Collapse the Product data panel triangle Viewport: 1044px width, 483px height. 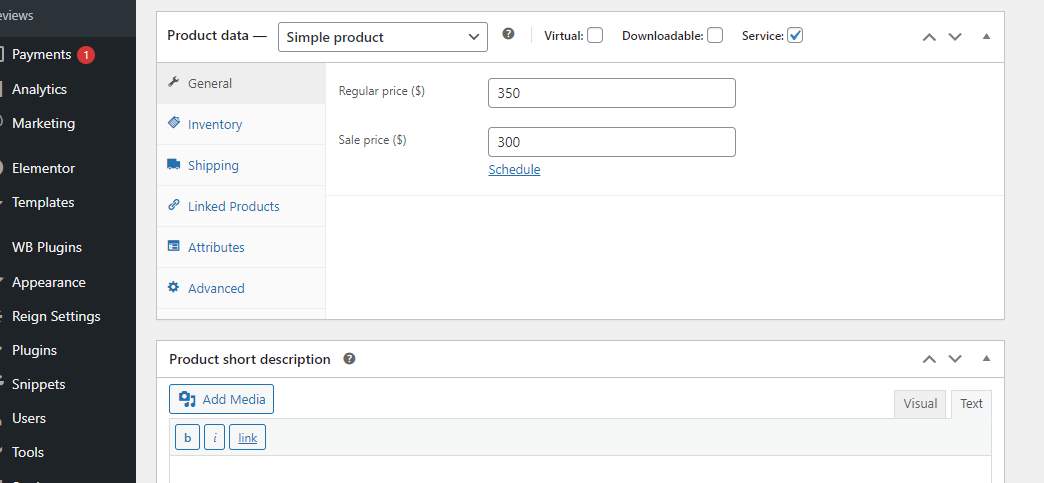point(987,37)
